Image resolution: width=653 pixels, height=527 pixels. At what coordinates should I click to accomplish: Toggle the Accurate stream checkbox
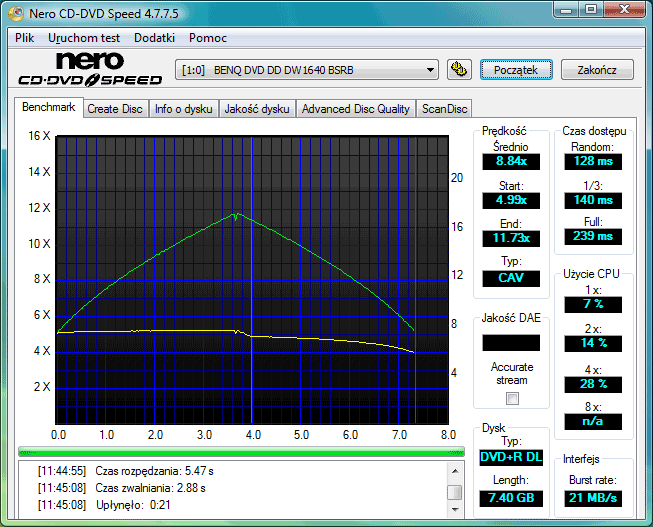pos(512,399)
